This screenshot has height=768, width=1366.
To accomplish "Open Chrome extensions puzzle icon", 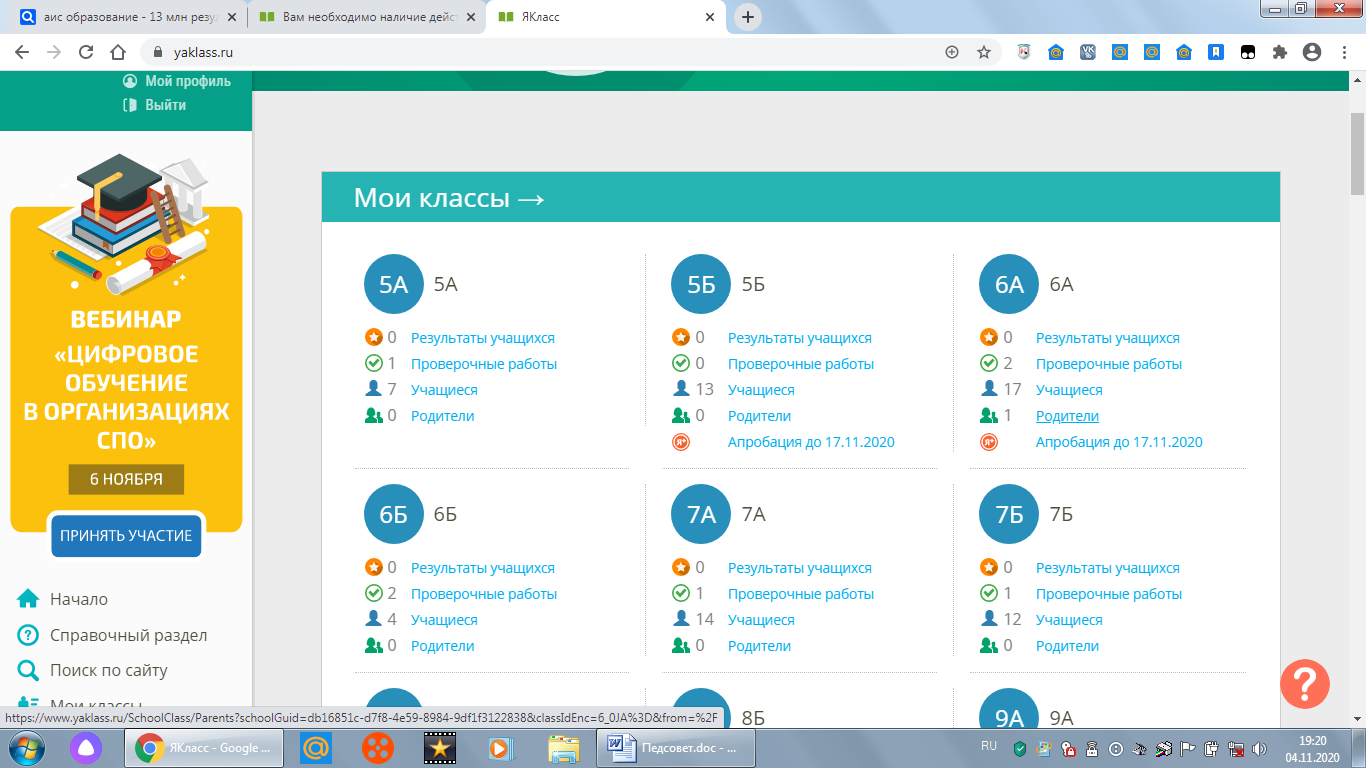I will click(x=1279, y=52).
